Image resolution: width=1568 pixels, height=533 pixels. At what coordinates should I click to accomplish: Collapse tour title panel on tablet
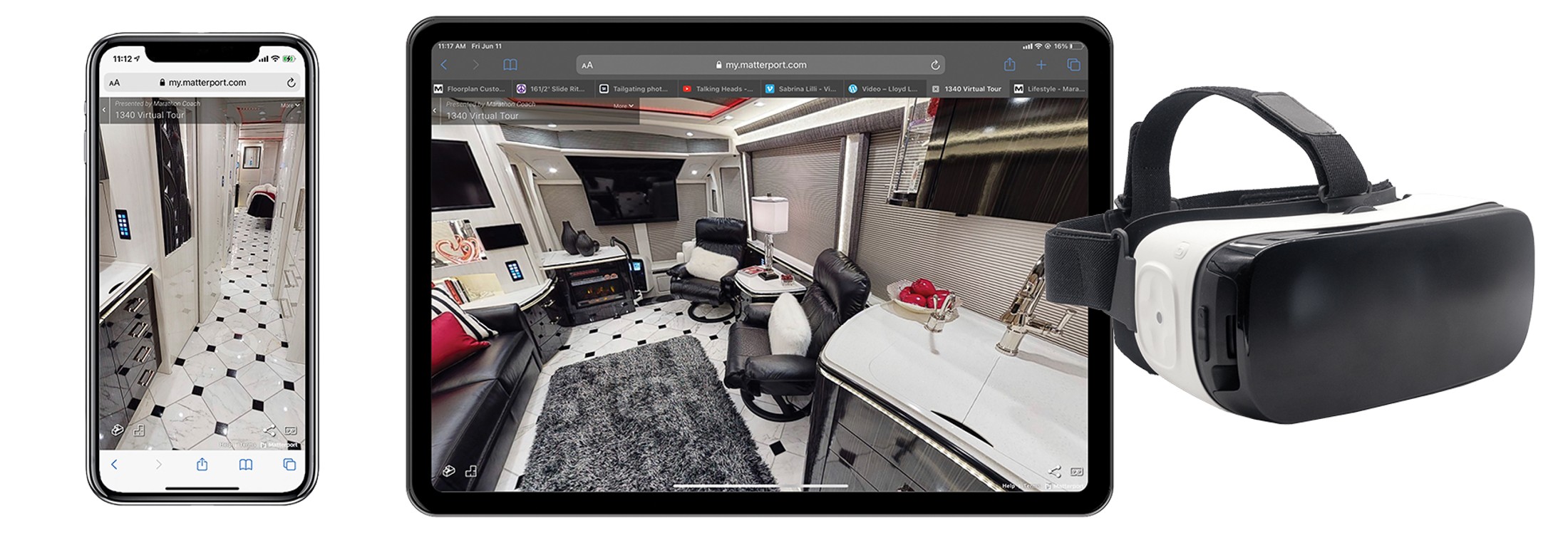(435, 110)
